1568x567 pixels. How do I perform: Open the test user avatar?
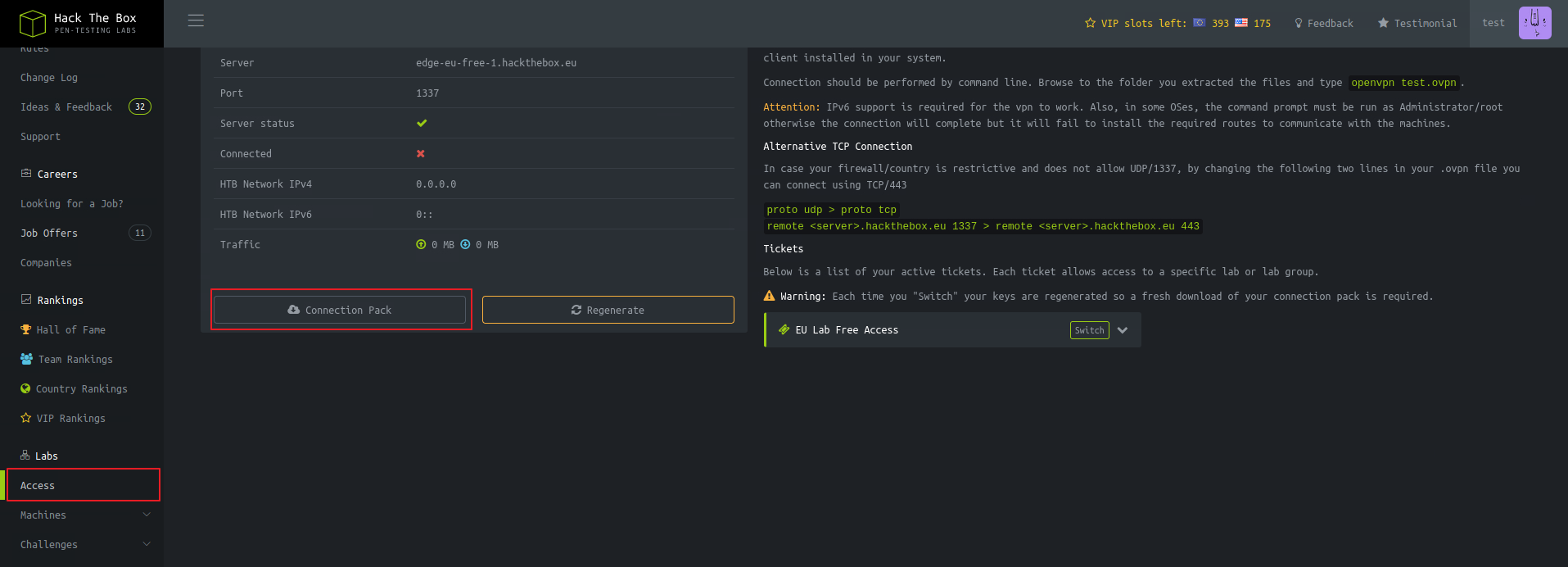pyautogui.click(x=1534, y=23)
